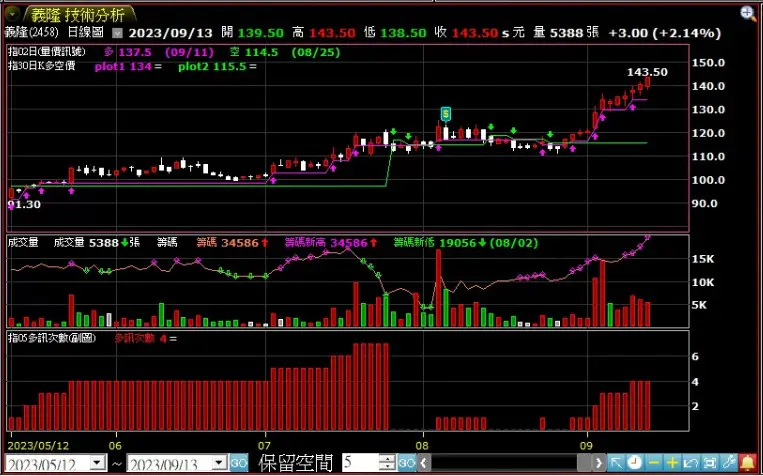Click the 07 month marker on time axis
Screen dimensions: 763x476
pos(265,445)
